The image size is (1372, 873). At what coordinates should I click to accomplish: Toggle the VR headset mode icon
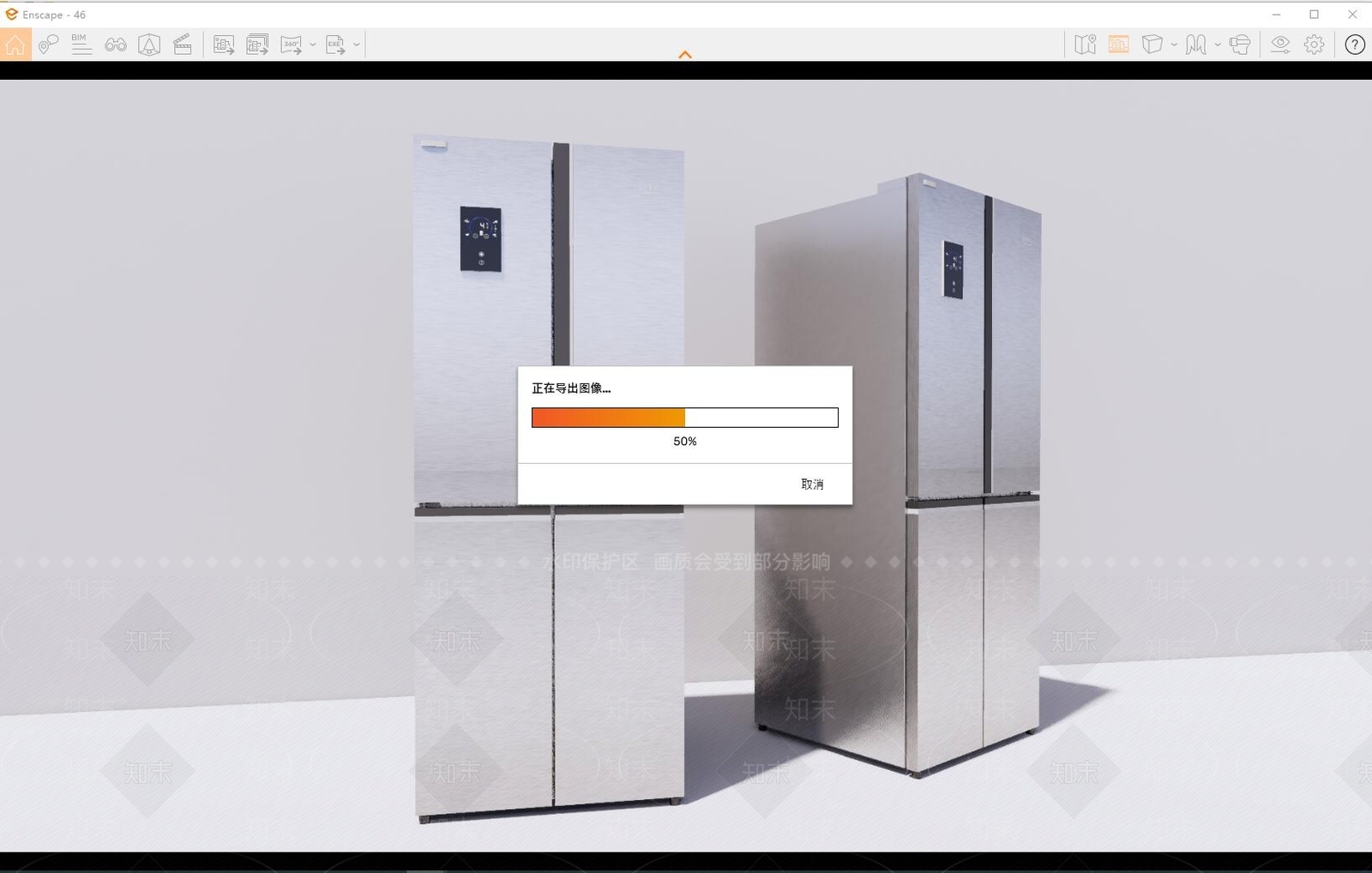pyautogui.click(x=1240, y=45)
